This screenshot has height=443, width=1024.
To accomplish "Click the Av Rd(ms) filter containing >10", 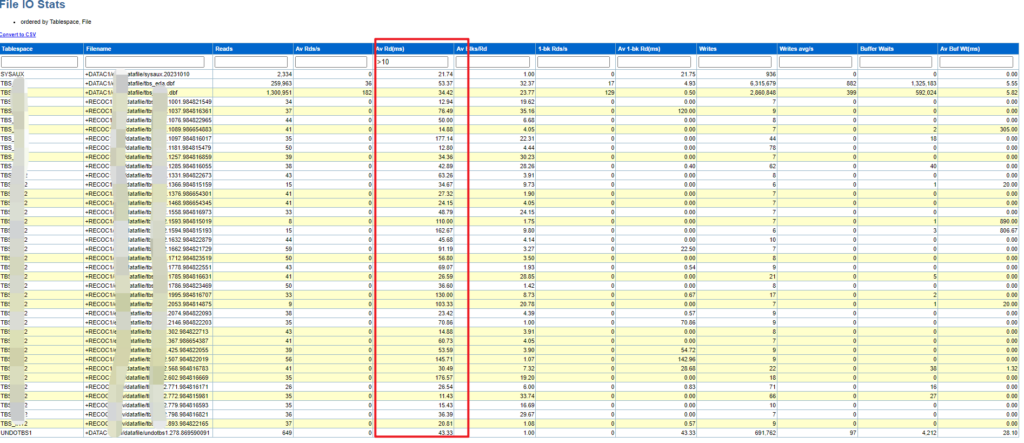I will 413,61.
